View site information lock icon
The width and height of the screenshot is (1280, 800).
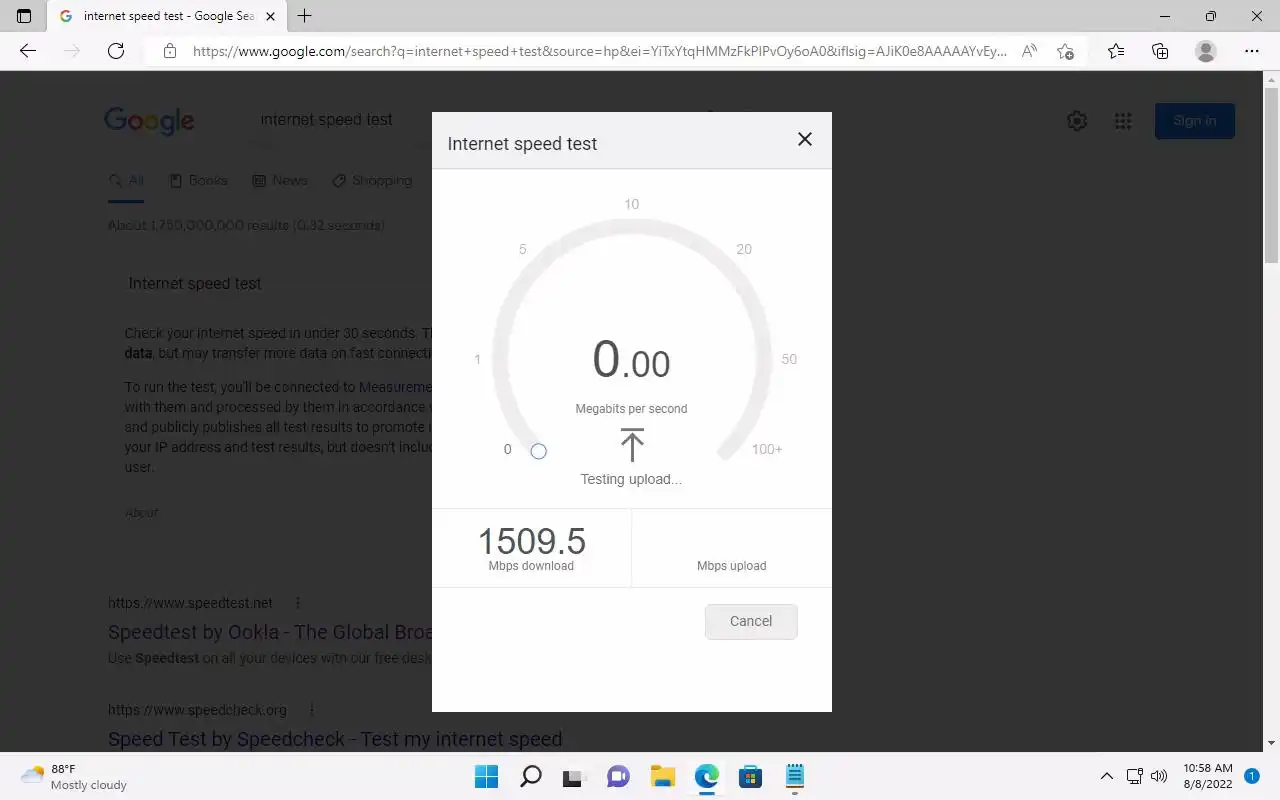pyautogui.click(x=170, y=51)
